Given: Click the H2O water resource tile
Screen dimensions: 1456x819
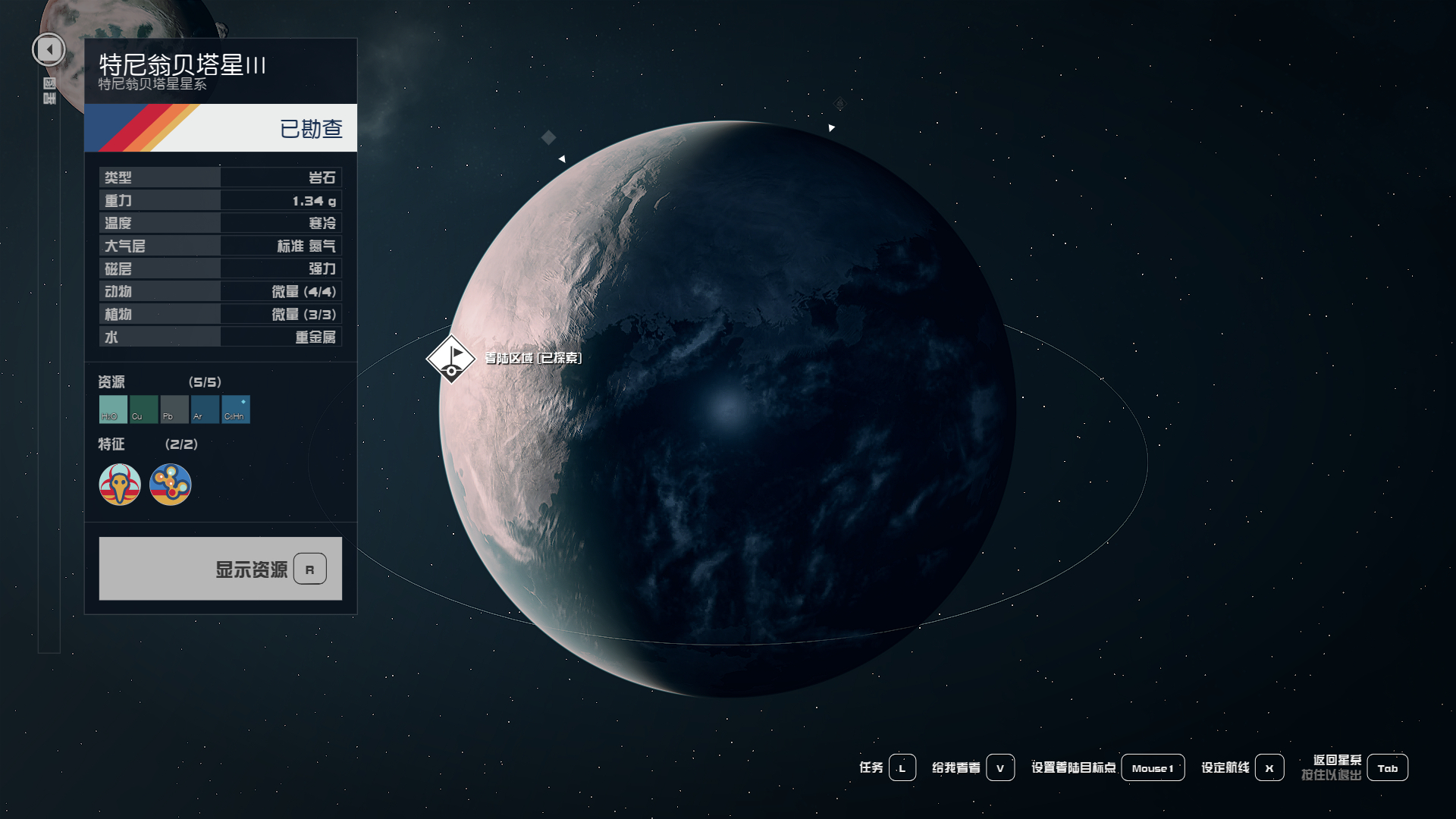Looking at the screenshot, I should point(113,409).
